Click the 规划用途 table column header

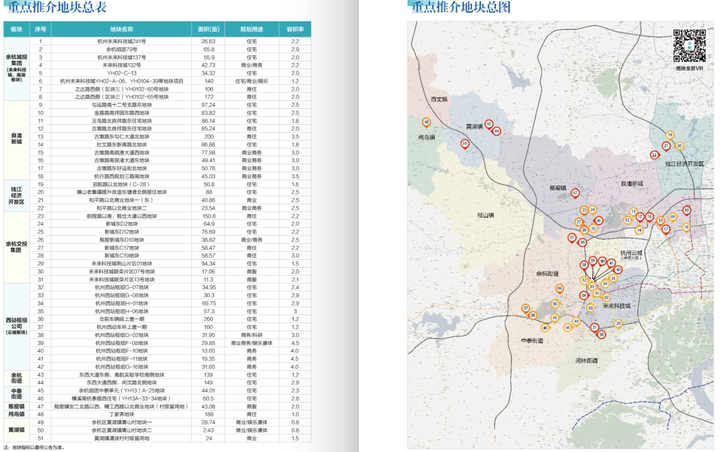tap(252, 29)
